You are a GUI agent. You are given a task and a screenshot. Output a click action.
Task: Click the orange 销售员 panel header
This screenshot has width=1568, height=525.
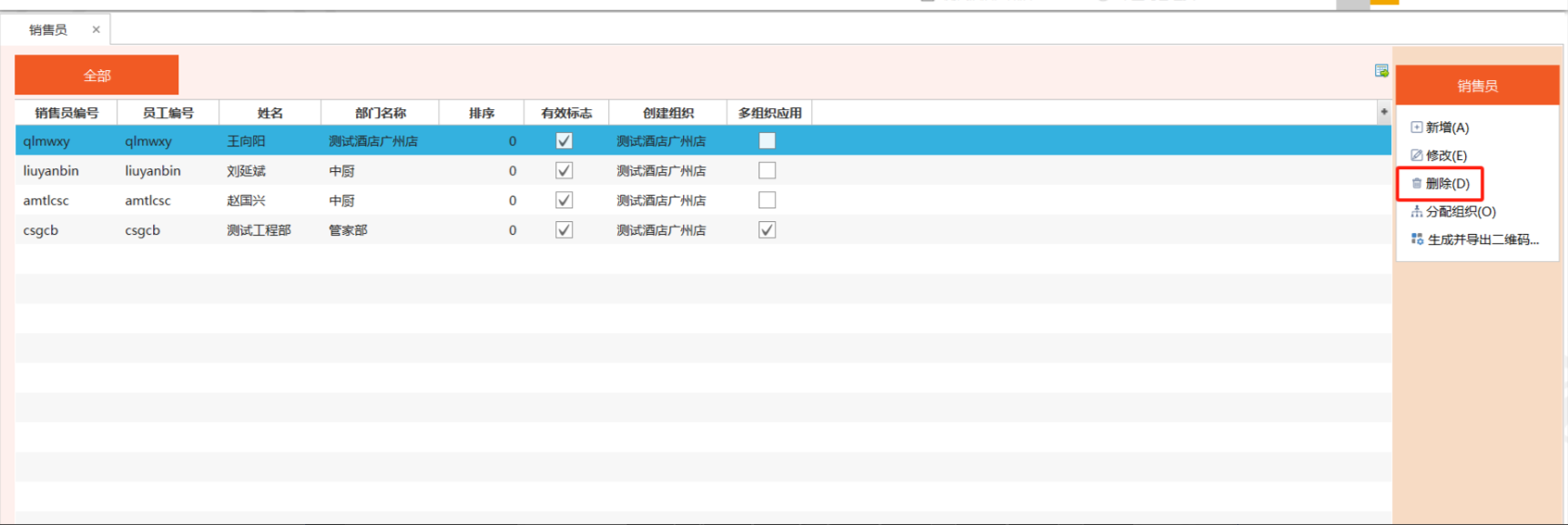[1476, 86]
